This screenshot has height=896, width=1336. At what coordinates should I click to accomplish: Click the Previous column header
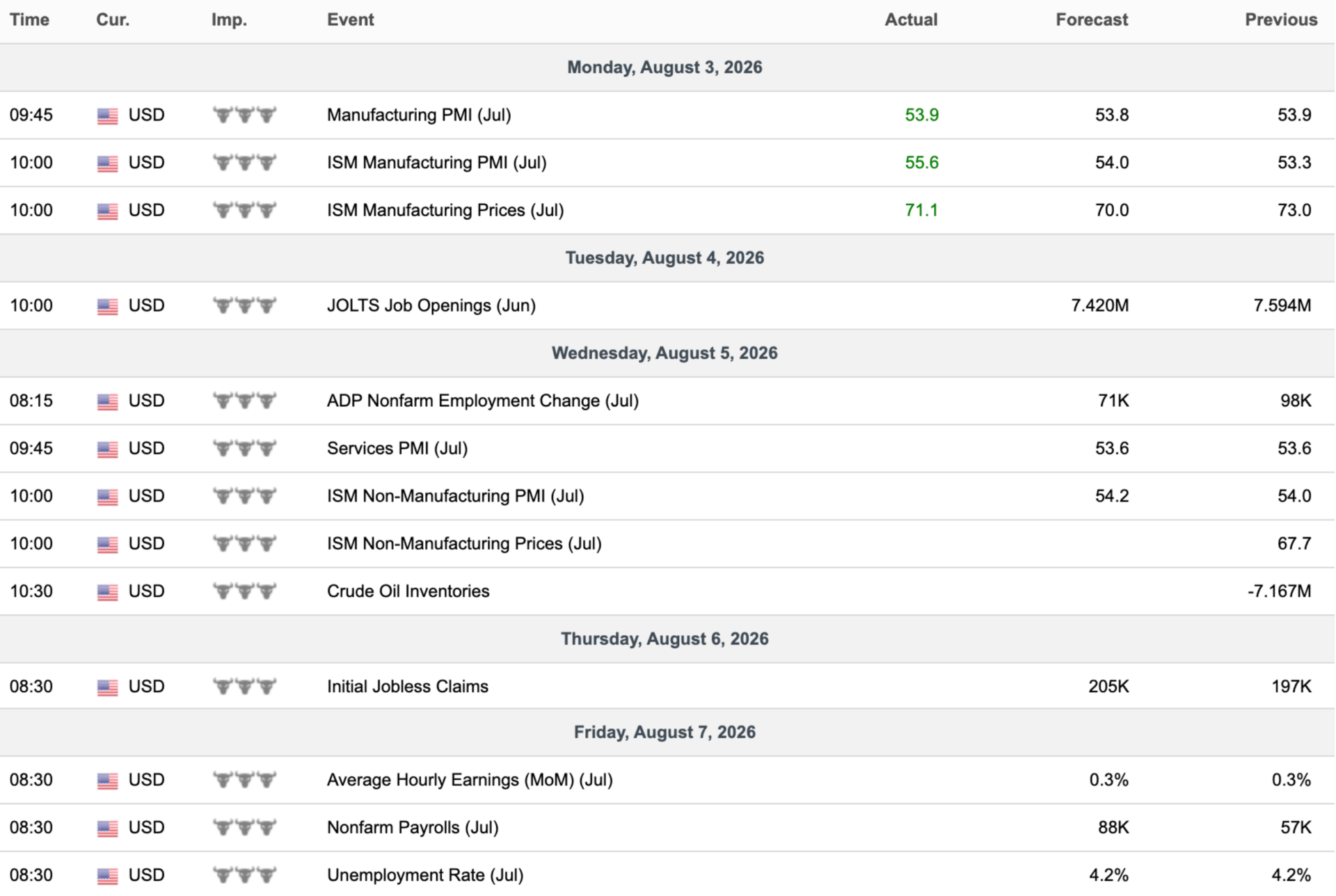[x=1281, y=19]
